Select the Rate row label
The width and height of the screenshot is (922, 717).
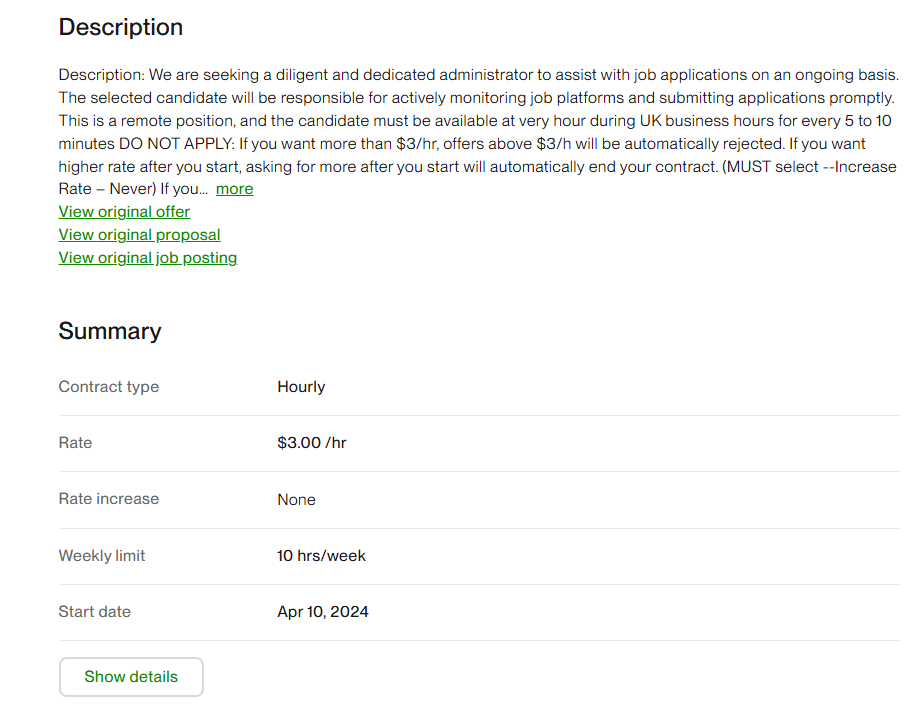click(x=75, y=443)
